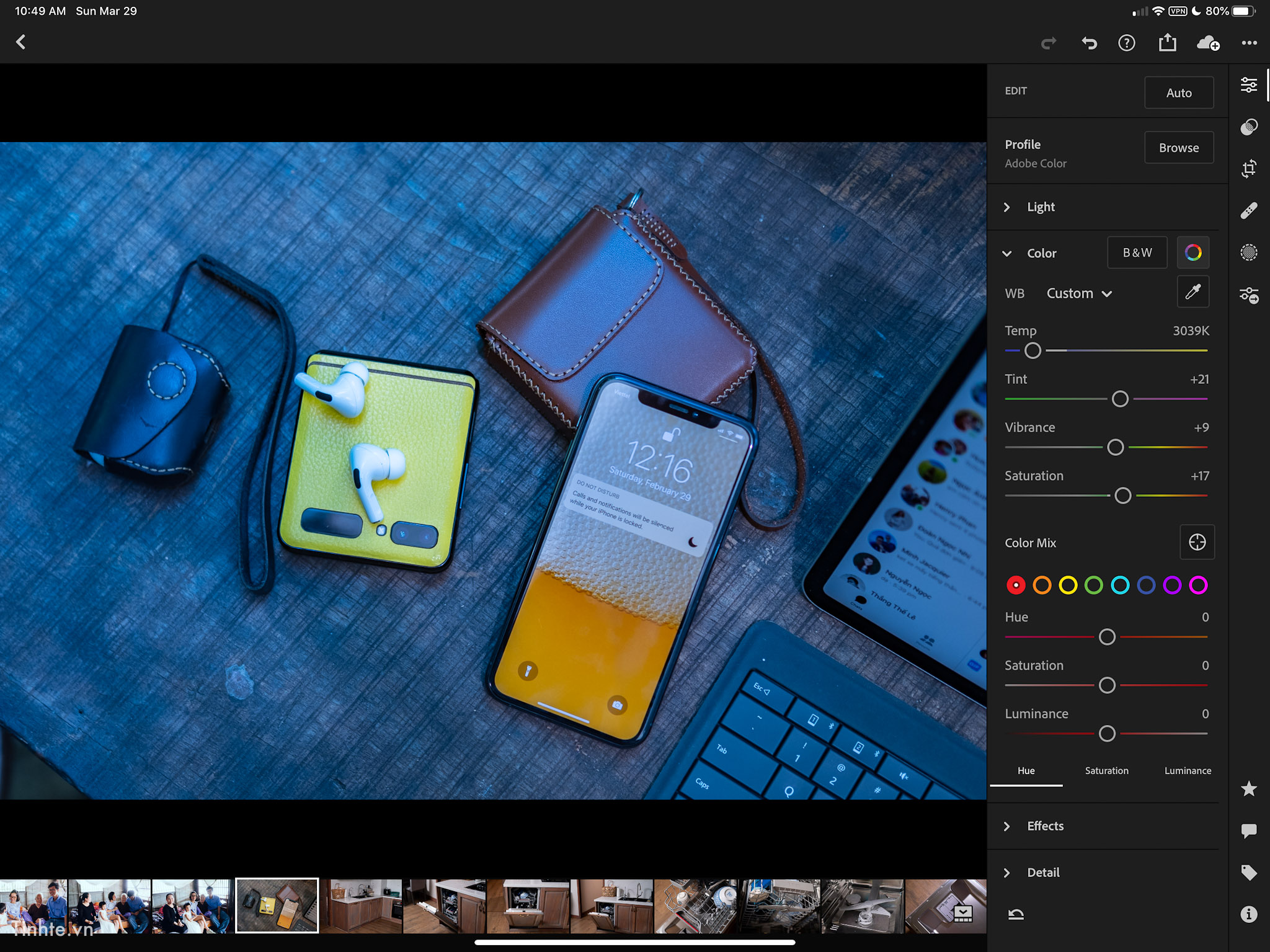Click the Adobe Color profile name
The image size is (1270, 952).
tap(1036, 163)
